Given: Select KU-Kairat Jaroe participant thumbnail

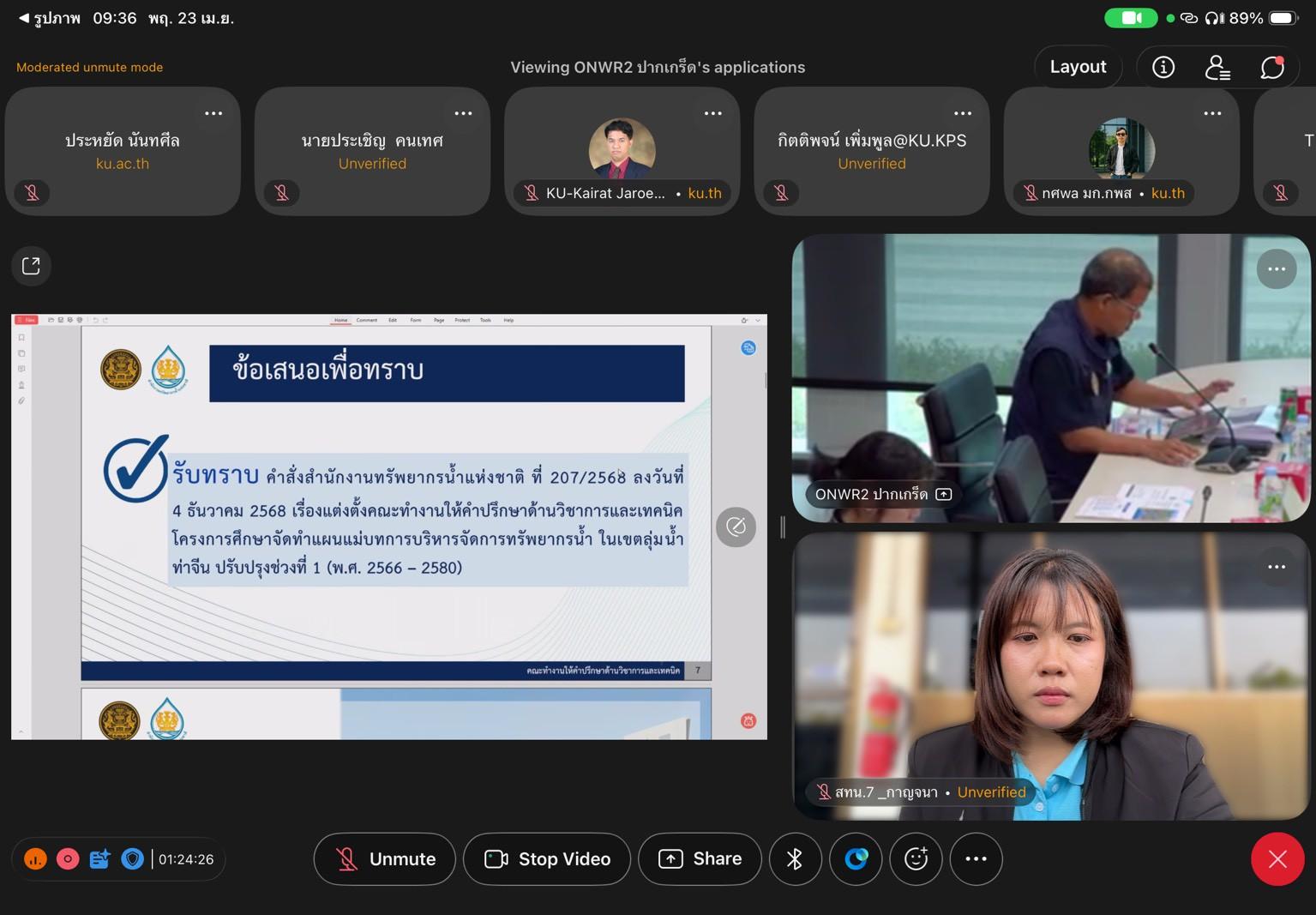Looking at the screenshot, I should click(622, 151).
